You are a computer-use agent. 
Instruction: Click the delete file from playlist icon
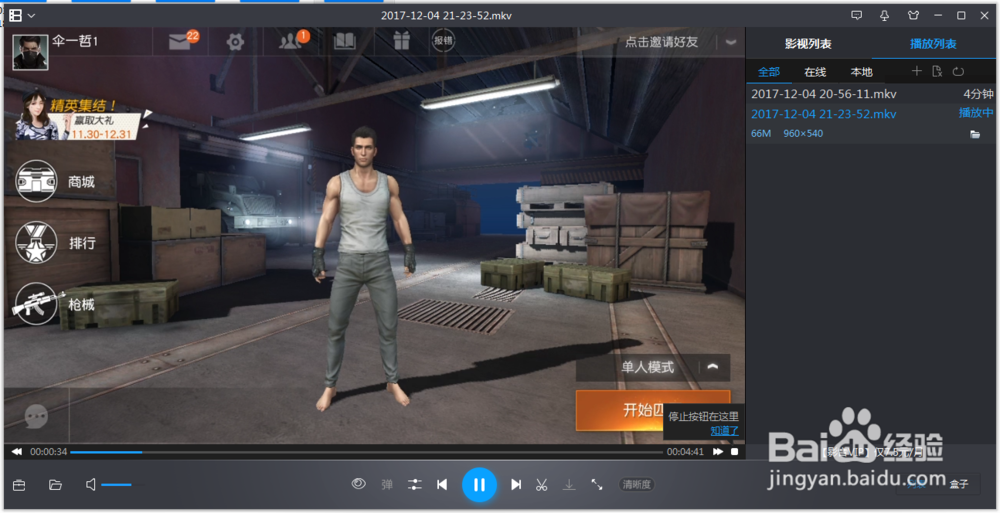point(937,71)
